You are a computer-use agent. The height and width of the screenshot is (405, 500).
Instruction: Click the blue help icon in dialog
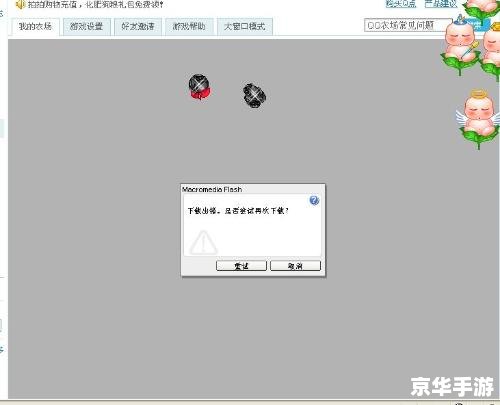(x=314, y=200)
